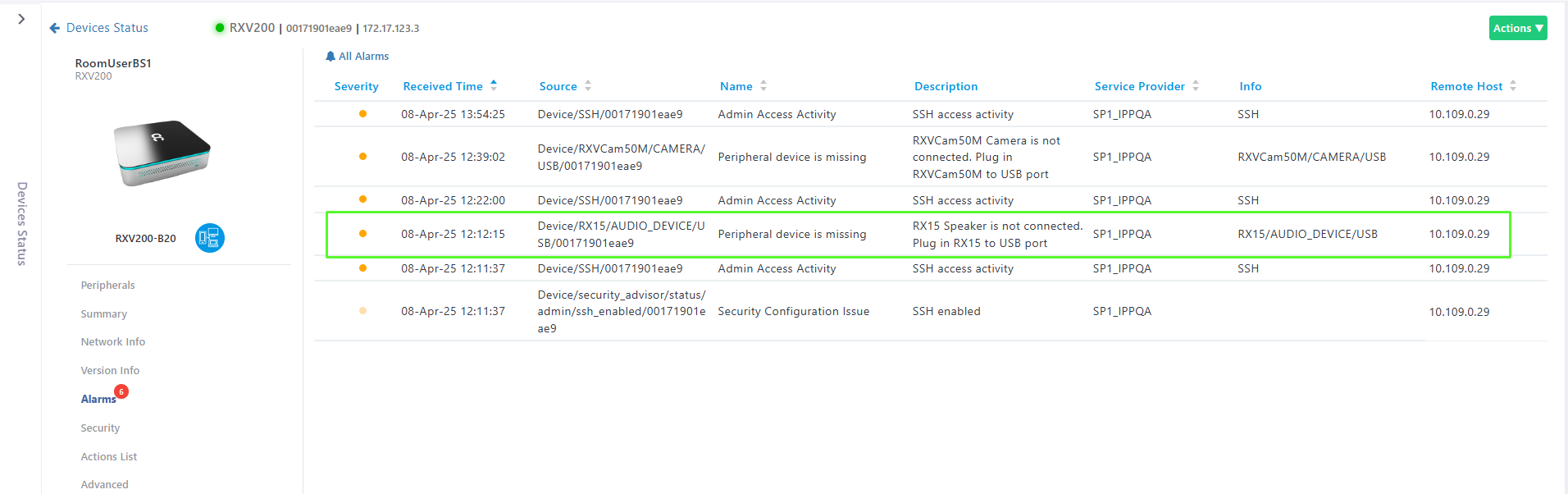
Task: Click the MAC address 00171901eae9 header
Action: pos(319,29)
